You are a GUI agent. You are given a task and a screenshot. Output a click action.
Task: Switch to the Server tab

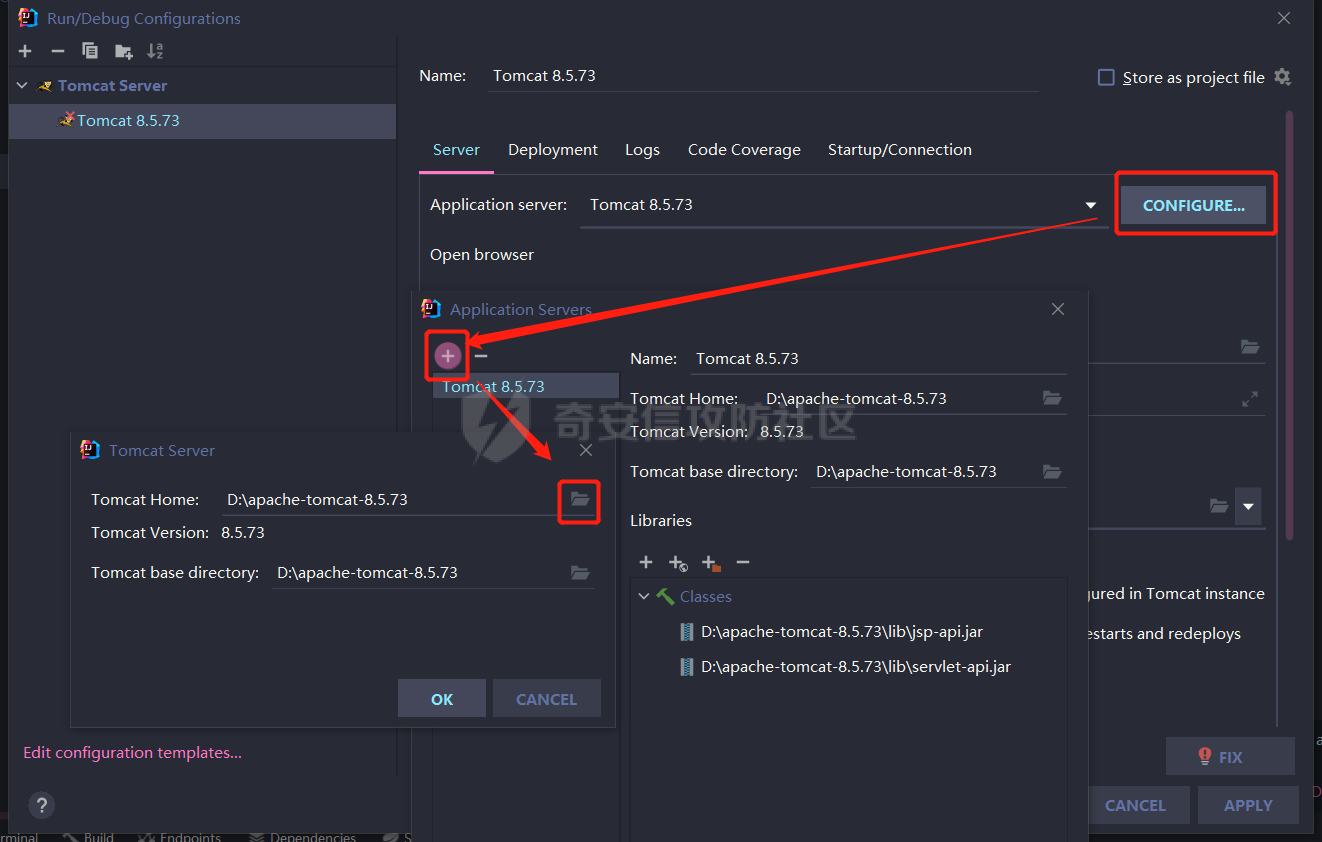pyautogui.click(x=456, y=150)
